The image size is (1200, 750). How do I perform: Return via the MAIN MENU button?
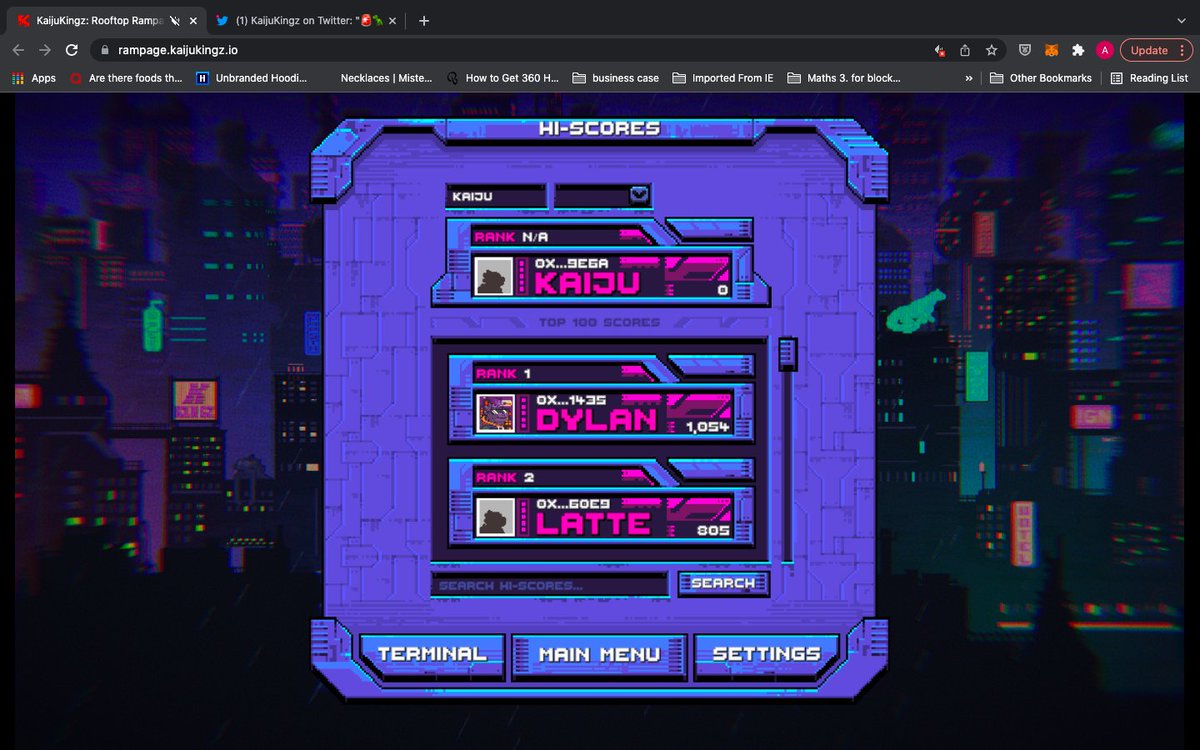(x=599, y=654)
